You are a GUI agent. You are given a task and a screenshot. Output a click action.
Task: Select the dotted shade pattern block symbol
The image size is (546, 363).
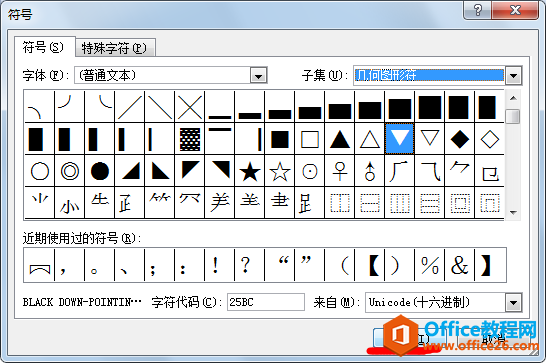click(190, 139)
